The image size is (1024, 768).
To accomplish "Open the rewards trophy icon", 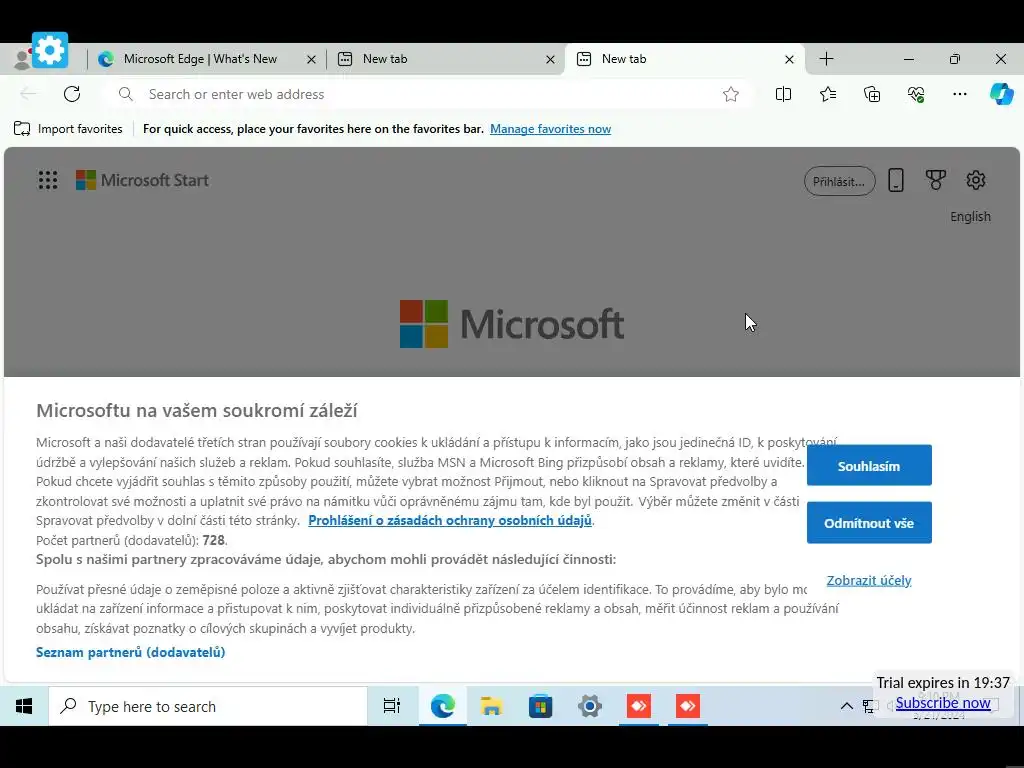I will (x=936, y=180).
